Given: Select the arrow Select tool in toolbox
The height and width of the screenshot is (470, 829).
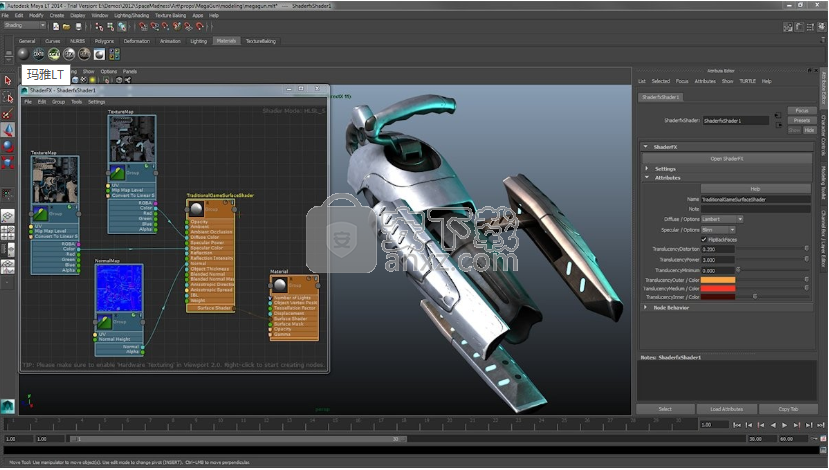Looking at the screenshot, I should (x=8, y=81).
